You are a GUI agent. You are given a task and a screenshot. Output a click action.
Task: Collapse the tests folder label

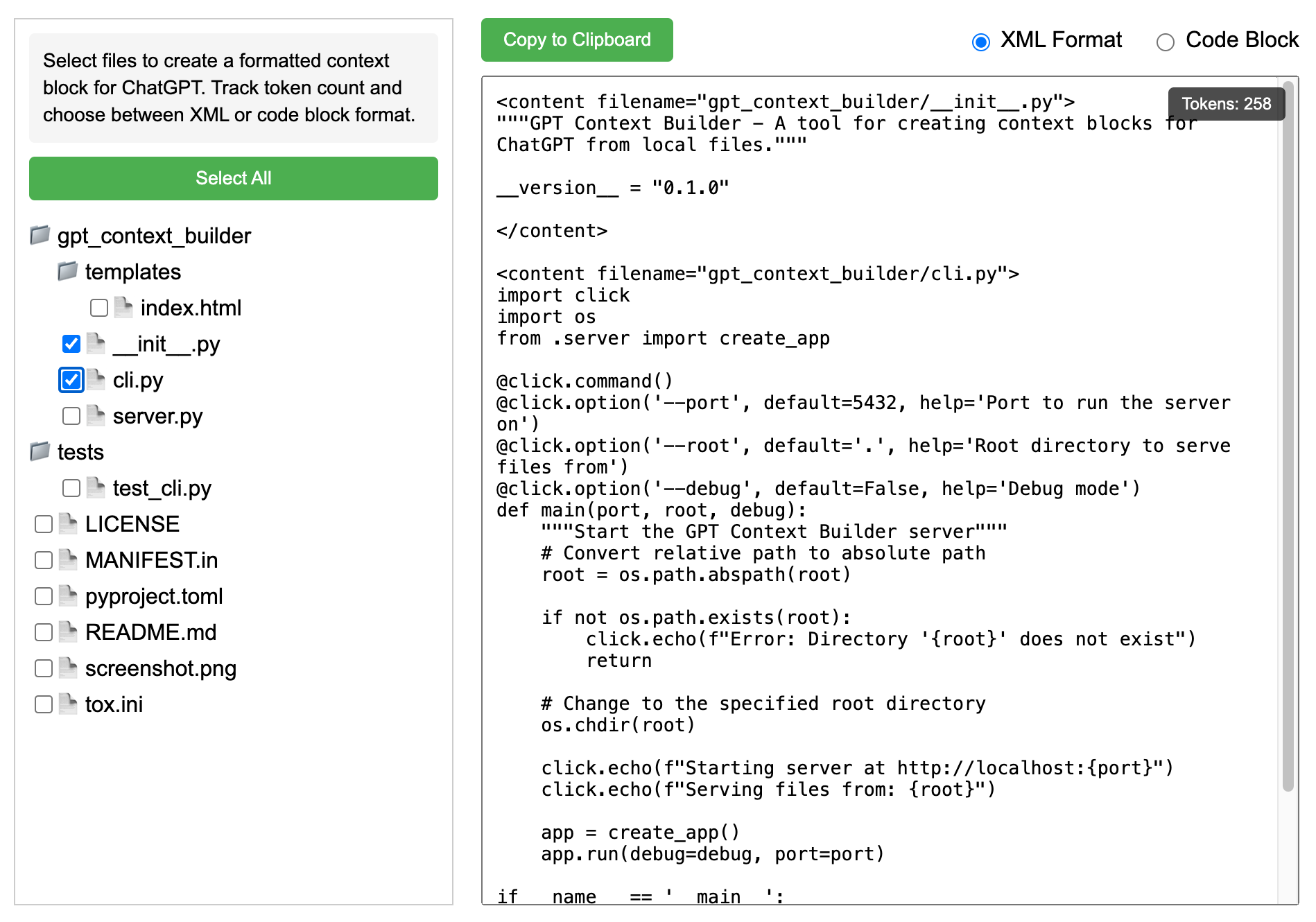80,452
